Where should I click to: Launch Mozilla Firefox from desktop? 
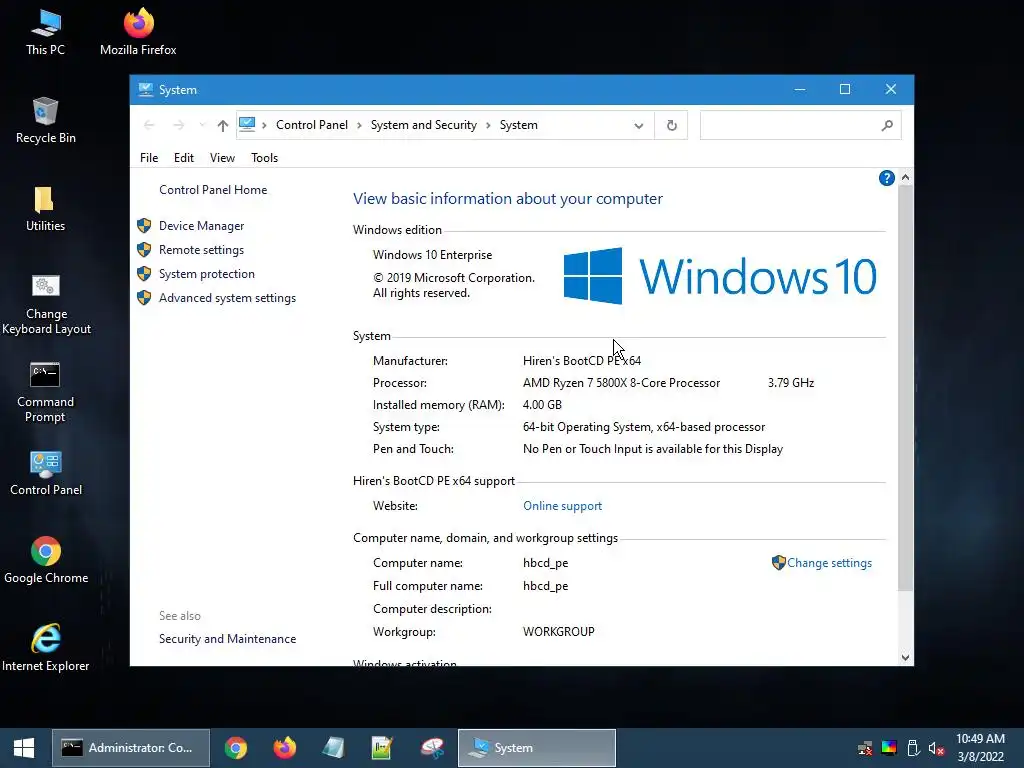(x=138, y=31)
